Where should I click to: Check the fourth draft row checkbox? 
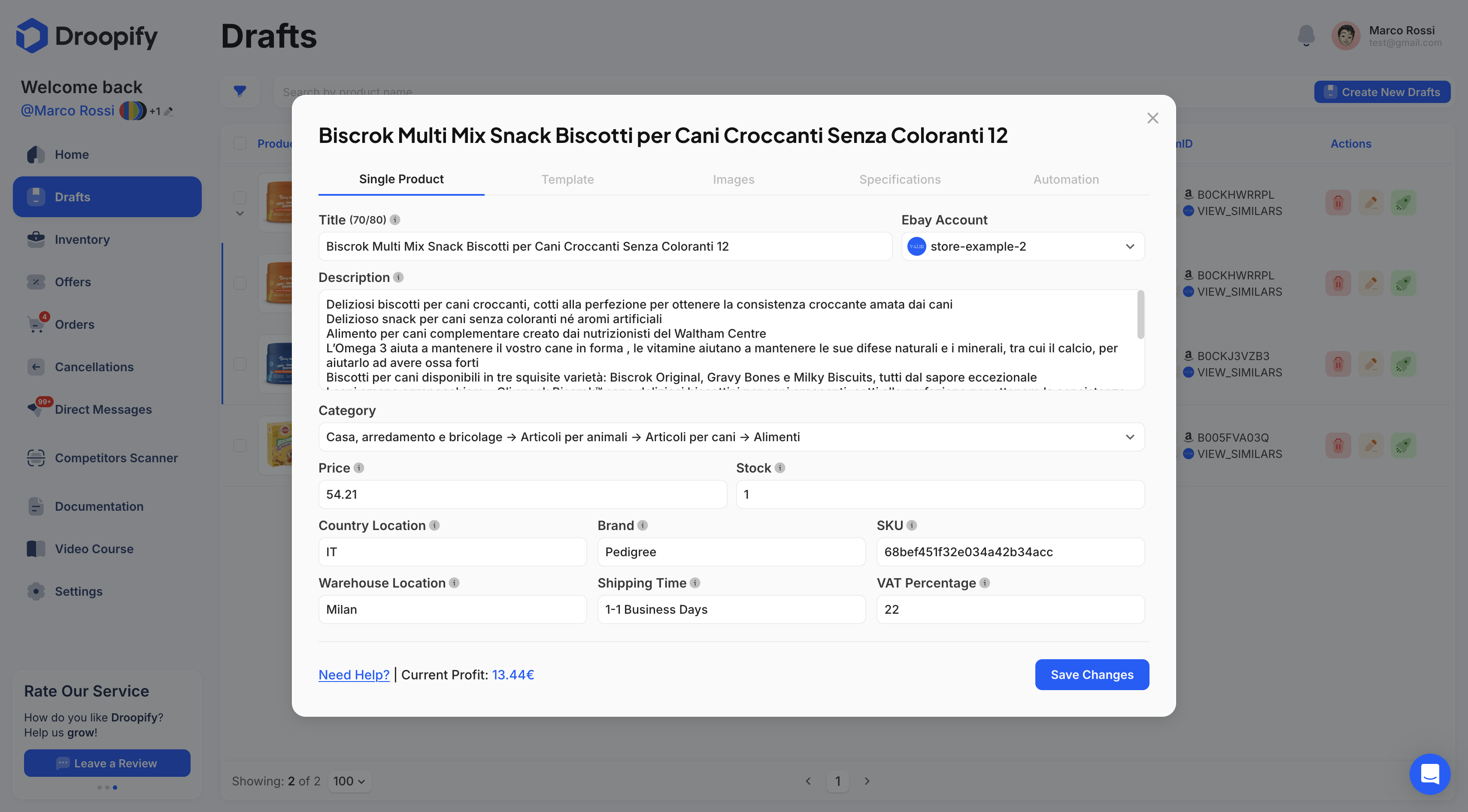tap(240, 445)
